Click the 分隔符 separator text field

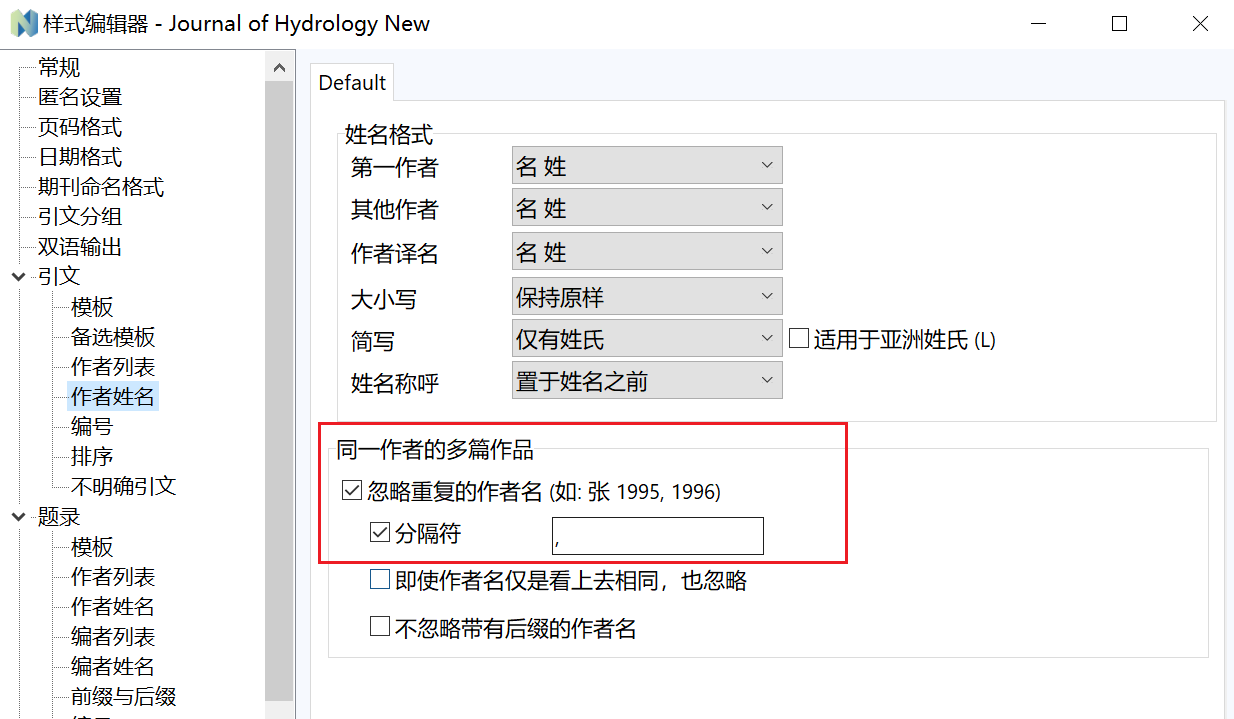(657, 536)
